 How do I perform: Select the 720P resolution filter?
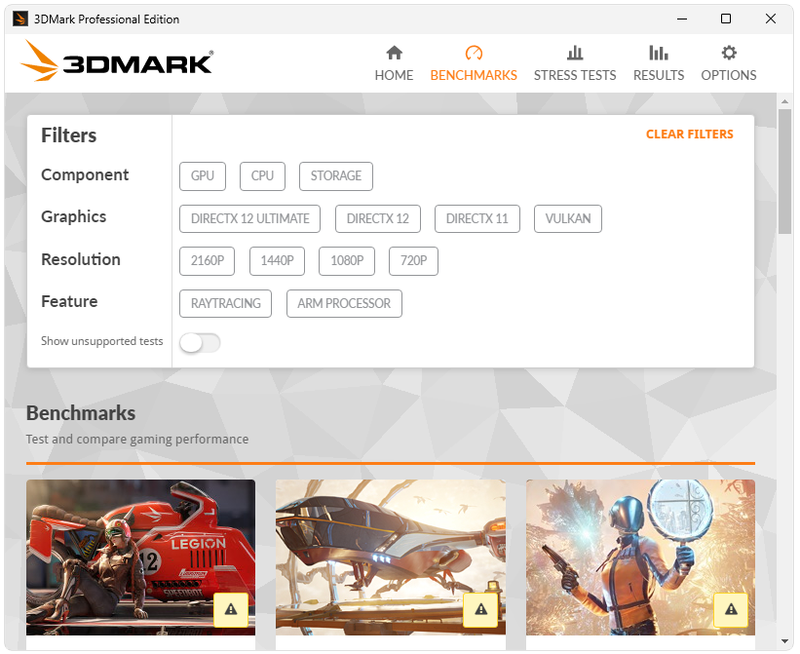413,261
